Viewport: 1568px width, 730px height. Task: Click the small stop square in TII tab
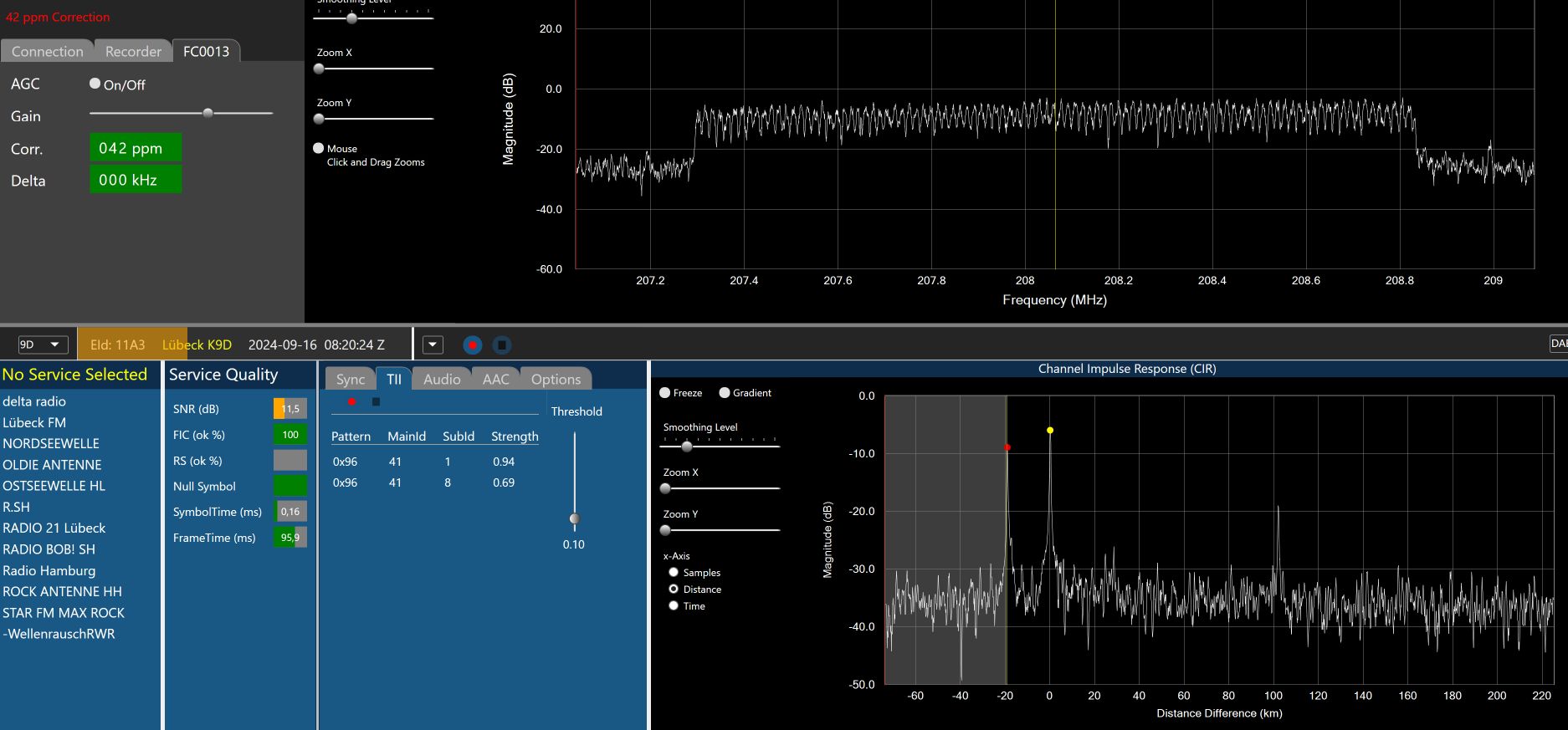(376, 402)
